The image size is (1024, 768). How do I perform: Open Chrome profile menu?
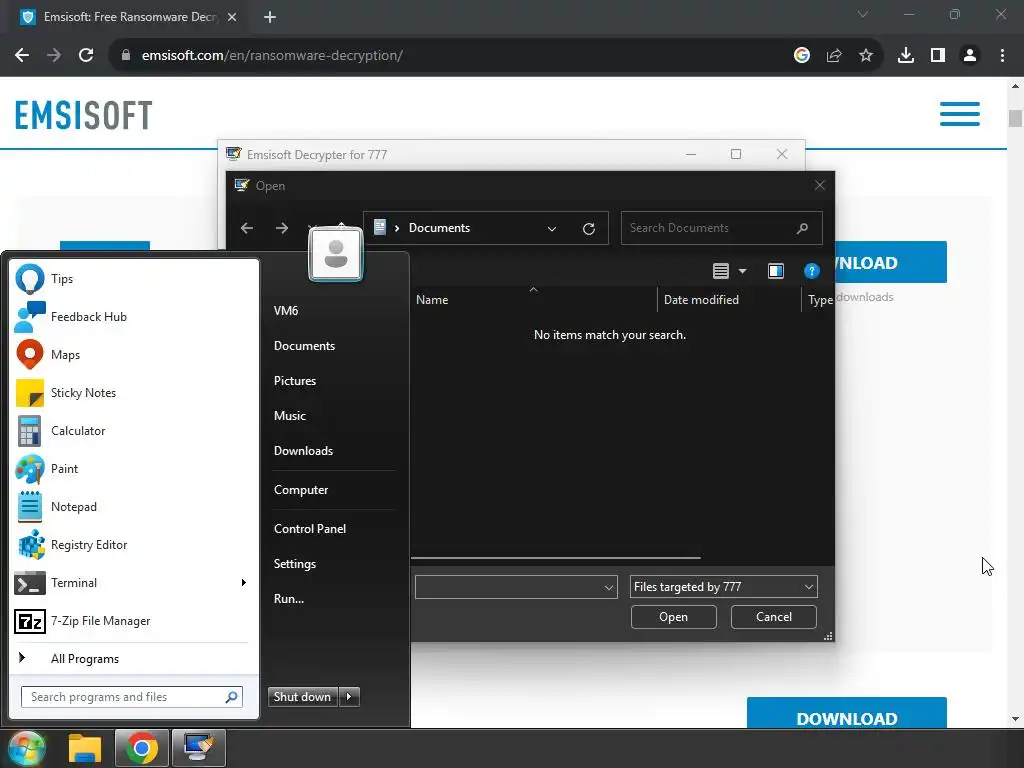pyautogui.click(x=970, y=56)
